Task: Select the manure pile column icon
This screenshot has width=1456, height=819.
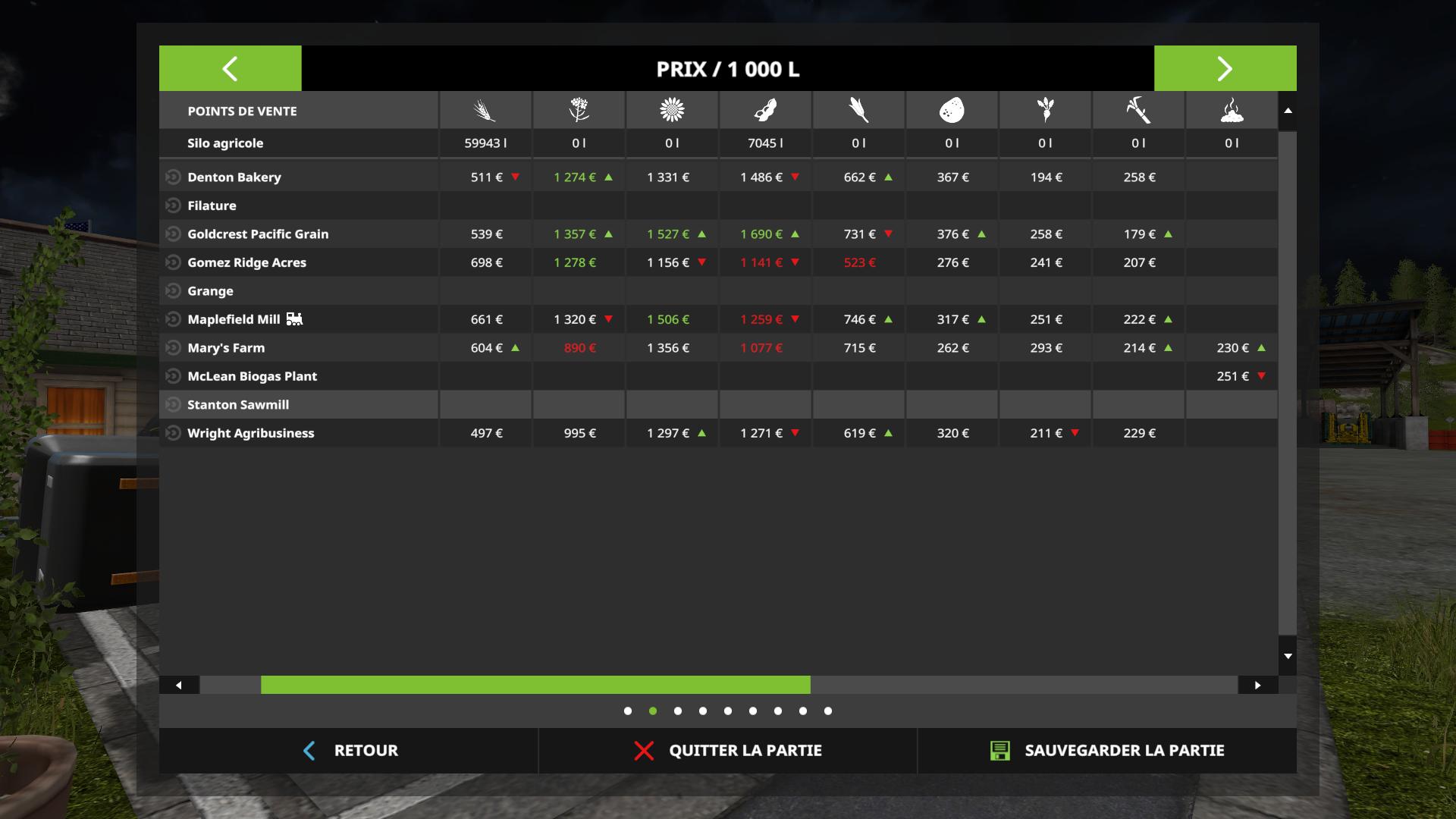Action: pos(1232,111)
